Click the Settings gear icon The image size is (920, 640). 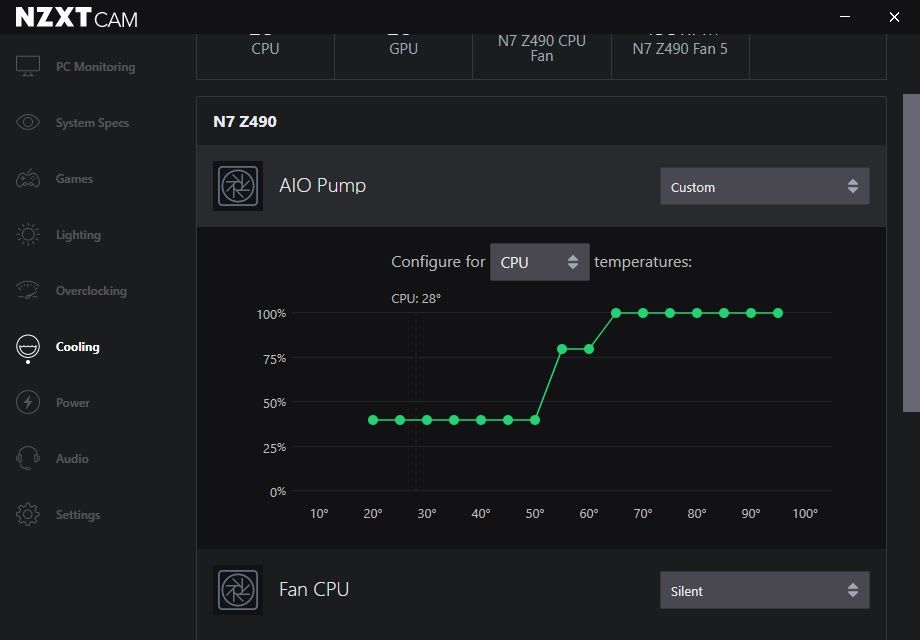pos(28,514)
